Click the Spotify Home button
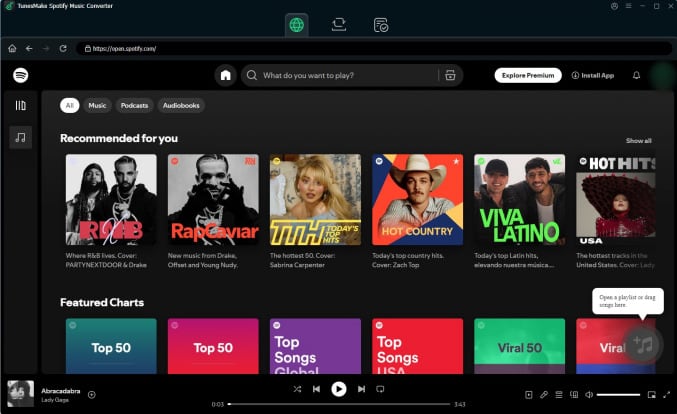The image size is (677, 414). click(226, 75)
